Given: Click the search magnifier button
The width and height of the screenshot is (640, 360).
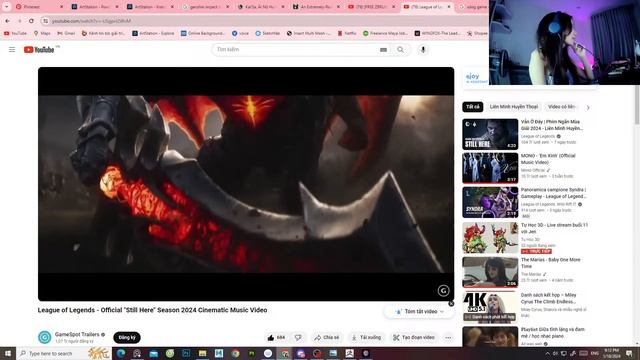Looking at the screenshot, I should 400,49.
